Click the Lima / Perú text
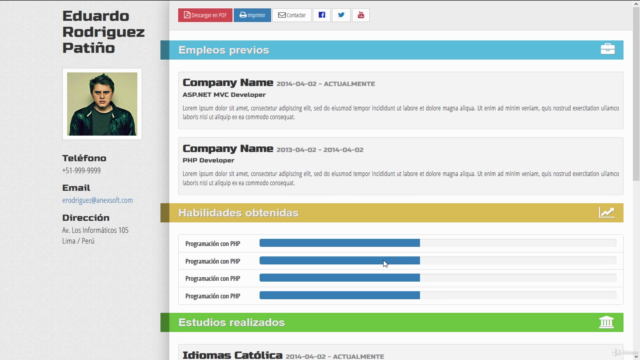Screen dimensions: 640x360 tap(78, 241)
